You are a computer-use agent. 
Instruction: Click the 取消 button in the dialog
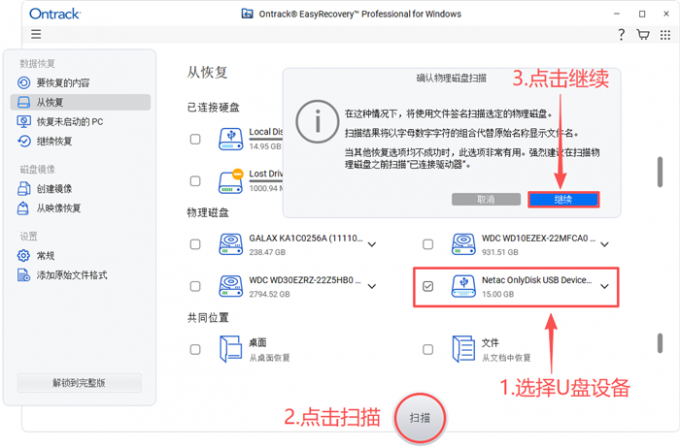coord(486,199)
